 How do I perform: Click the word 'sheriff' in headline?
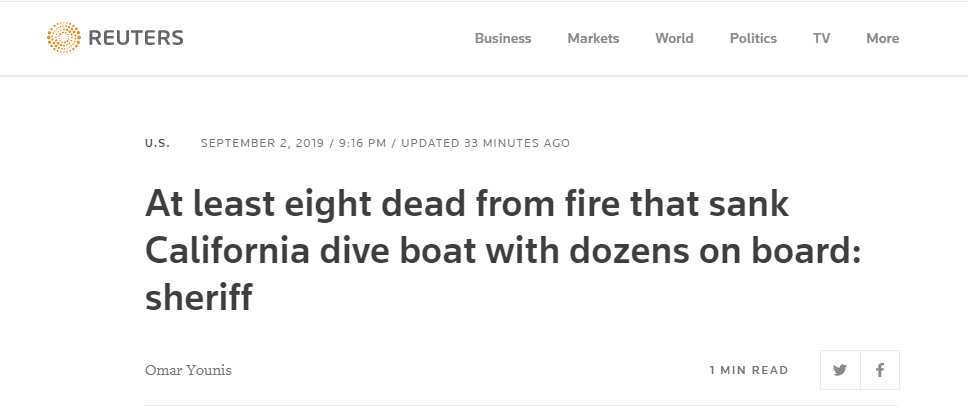[x=199, y=297]
